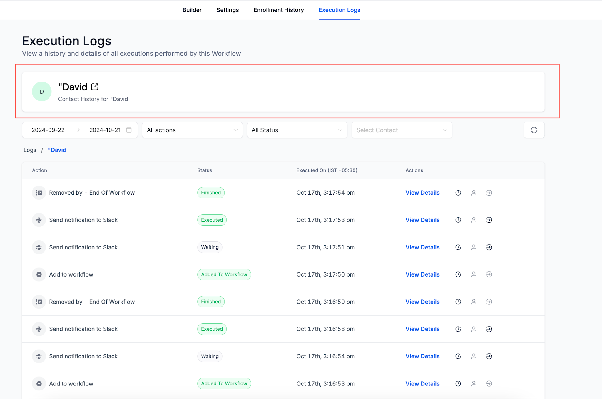Expand the Select Contact dropdown

(402, 130)
